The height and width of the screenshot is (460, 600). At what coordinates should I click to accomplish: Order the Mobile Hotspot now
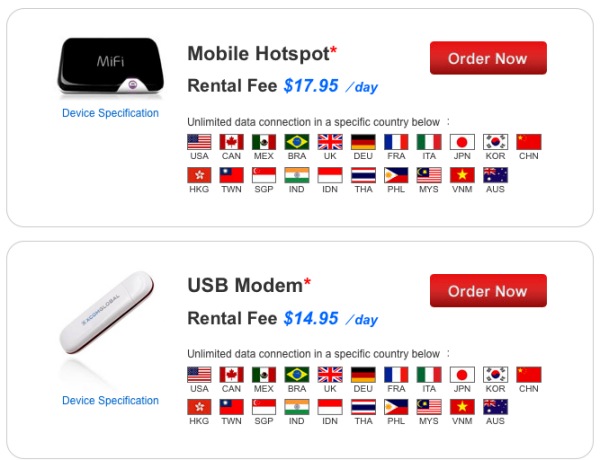click(x=488, y=58)
